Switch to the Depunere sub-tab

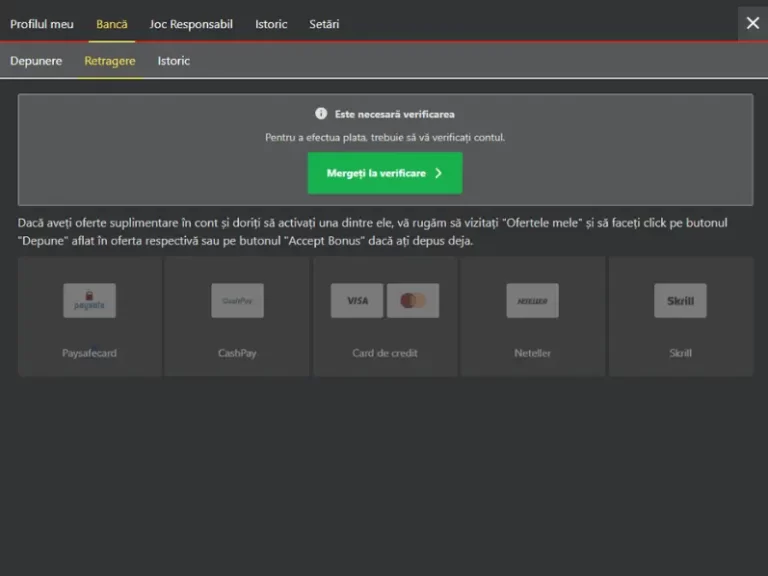coord(36,61)
